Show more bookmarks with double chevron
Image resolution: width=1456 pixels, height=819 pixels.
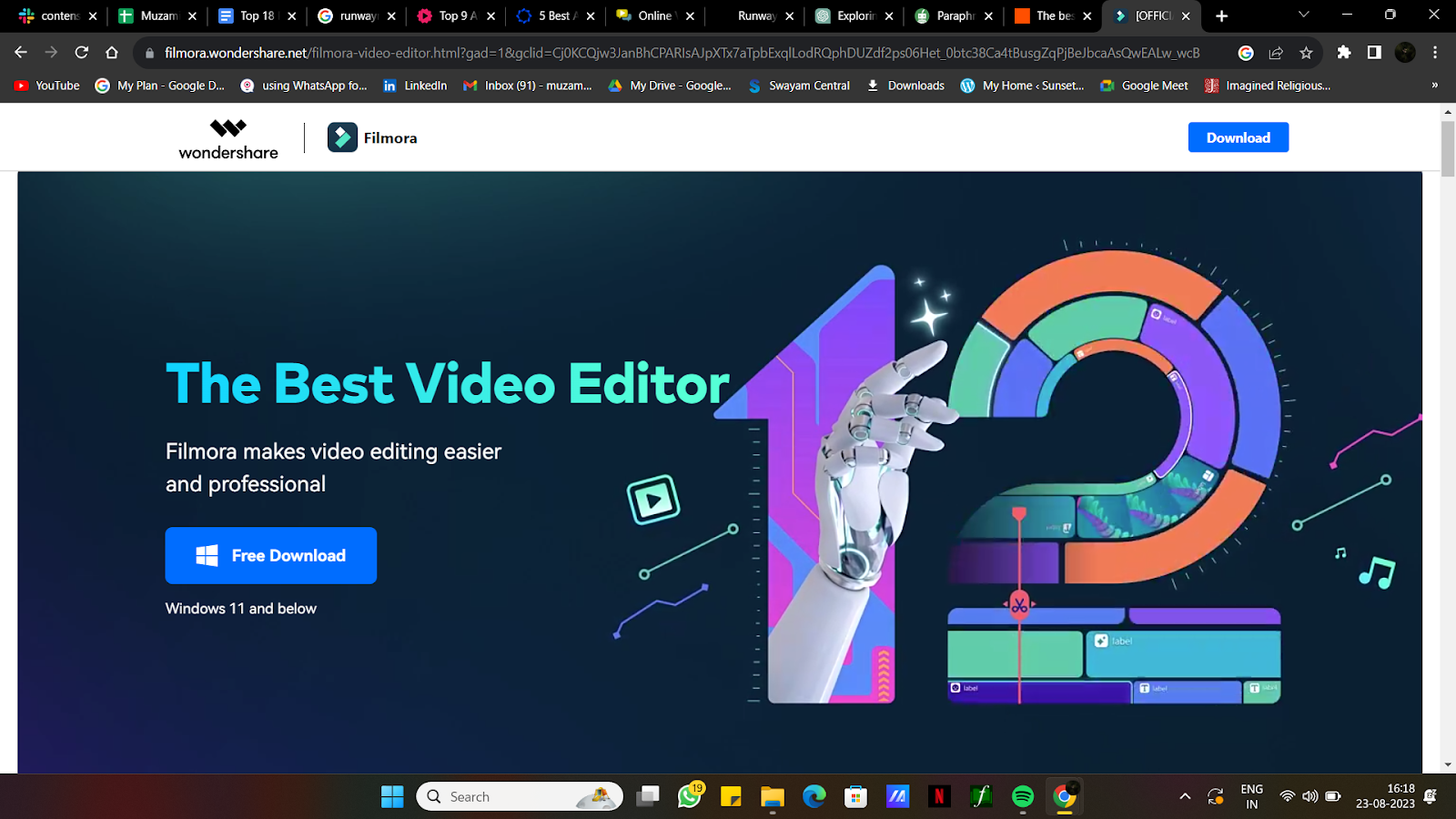[x=1435, y=86]
